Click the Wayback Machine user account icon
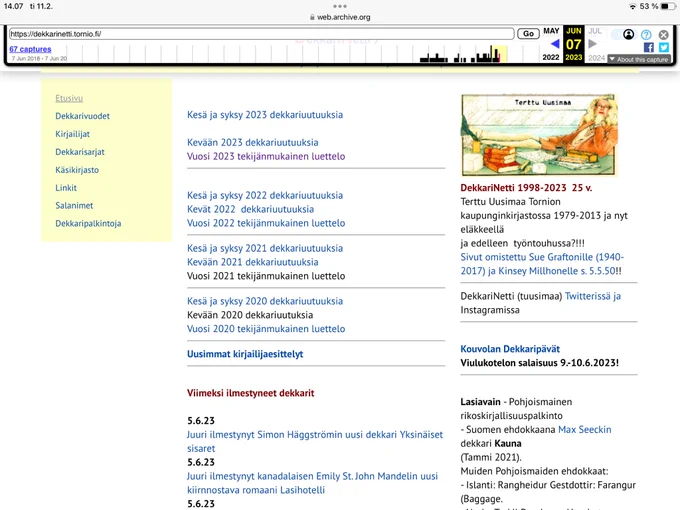This screenshot has height=510, width=680. pyautogui.click(x=628, y=34)
